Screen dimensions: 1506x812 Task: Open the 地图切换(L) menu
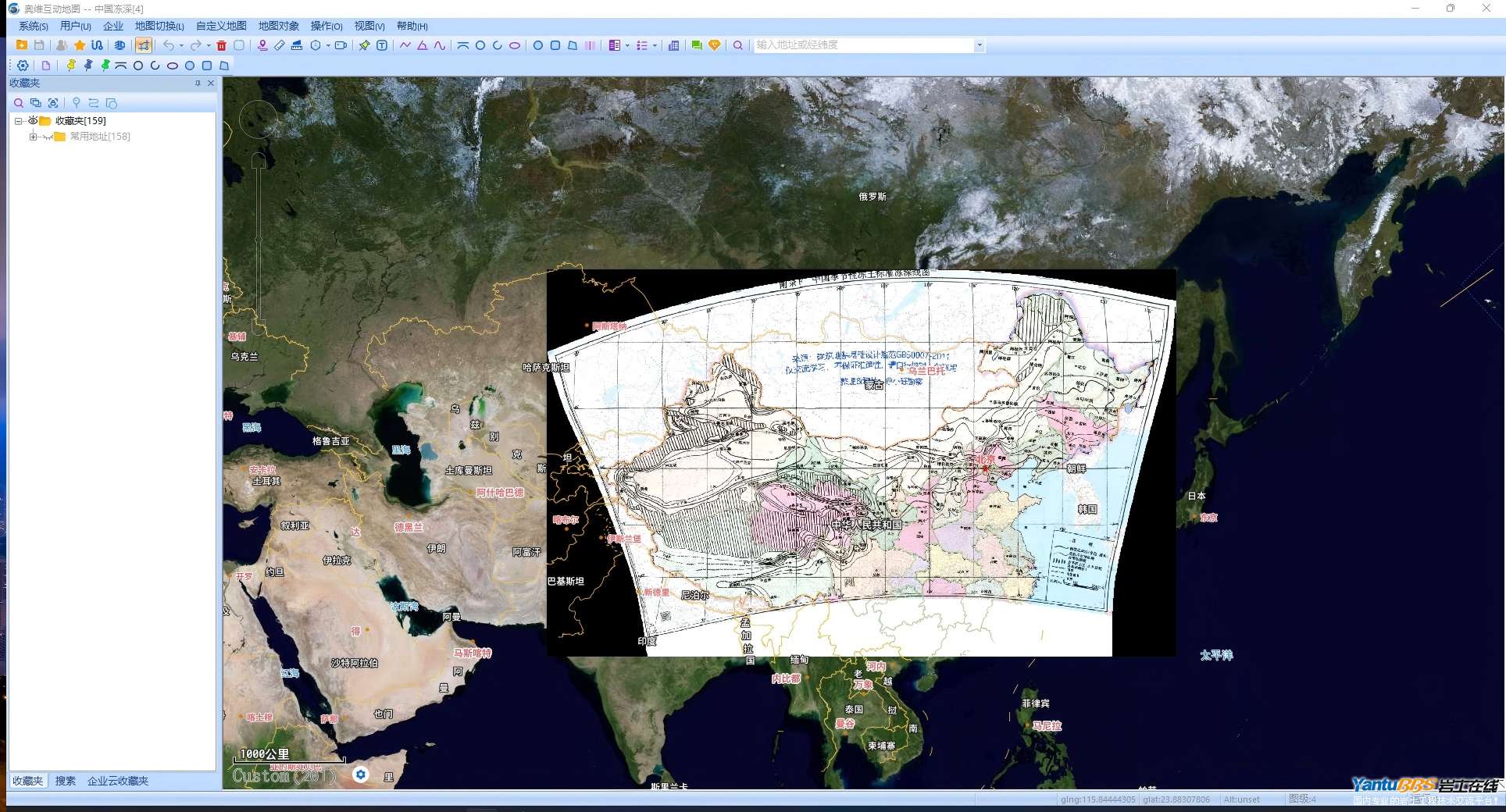(x=159, y=27)
